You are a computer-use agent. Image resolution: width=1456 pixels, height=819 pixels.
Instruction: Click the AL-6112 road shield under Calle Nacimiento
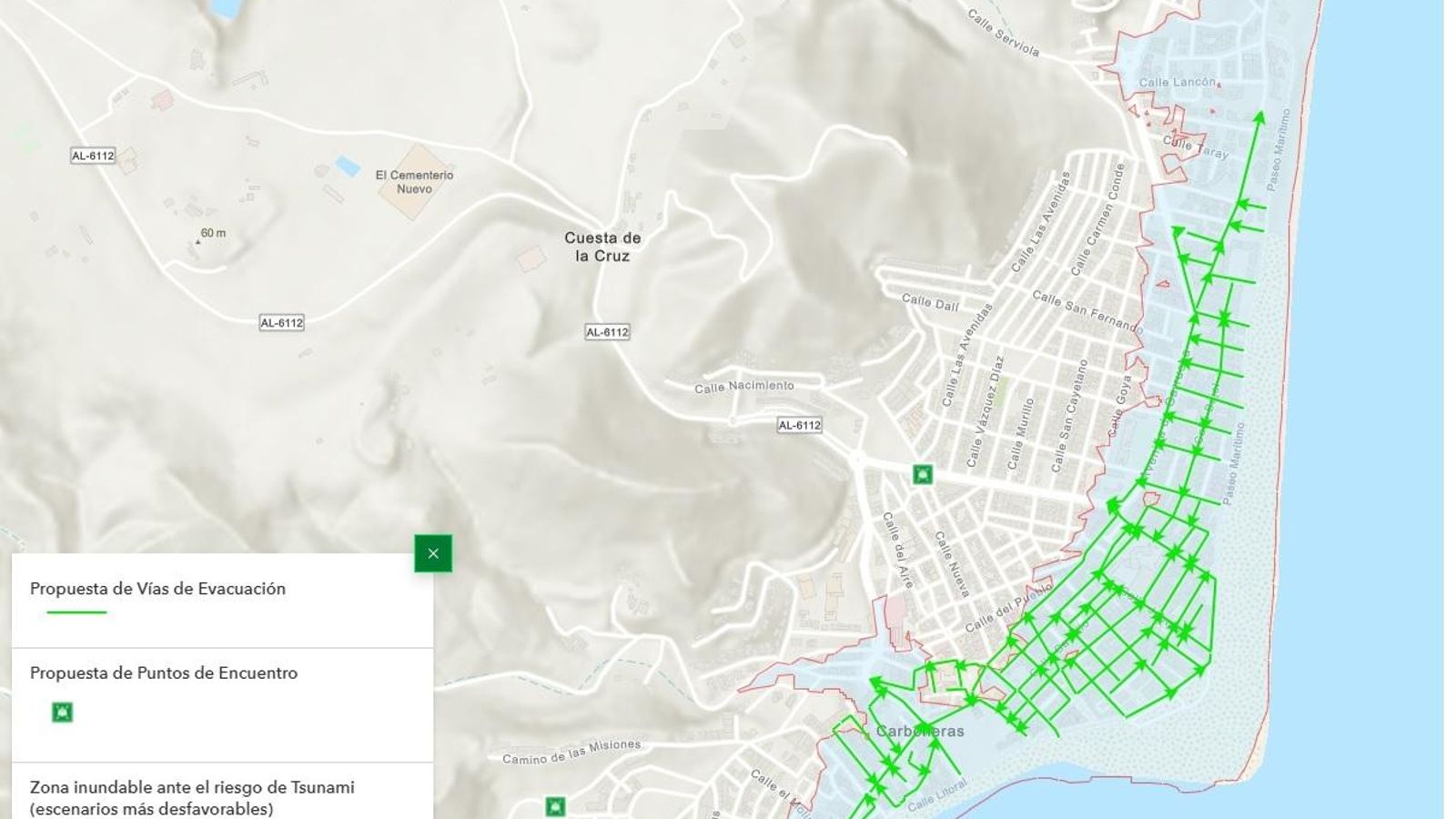[799, 425]
